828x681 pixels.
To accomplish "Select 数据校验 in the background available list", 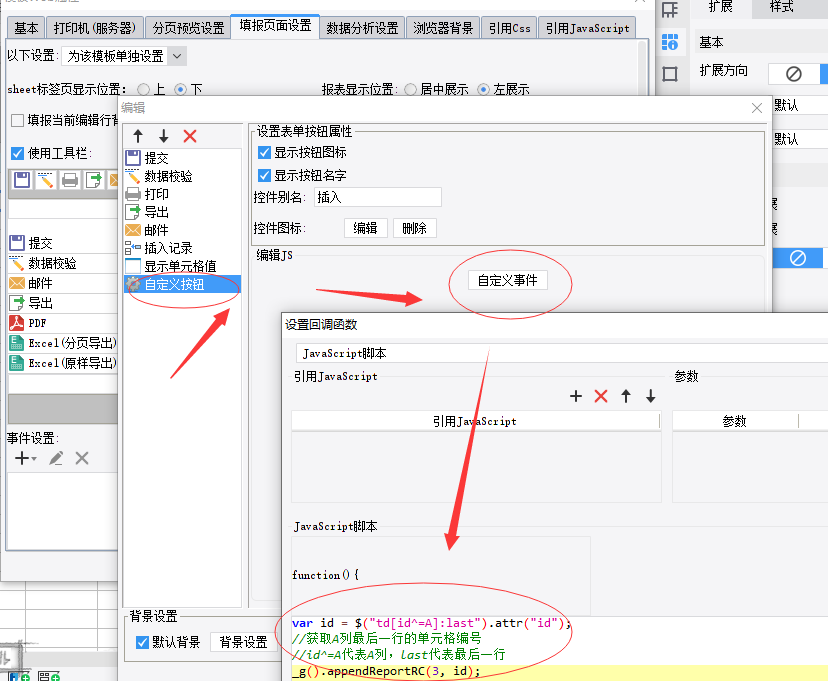I will 63,263.
